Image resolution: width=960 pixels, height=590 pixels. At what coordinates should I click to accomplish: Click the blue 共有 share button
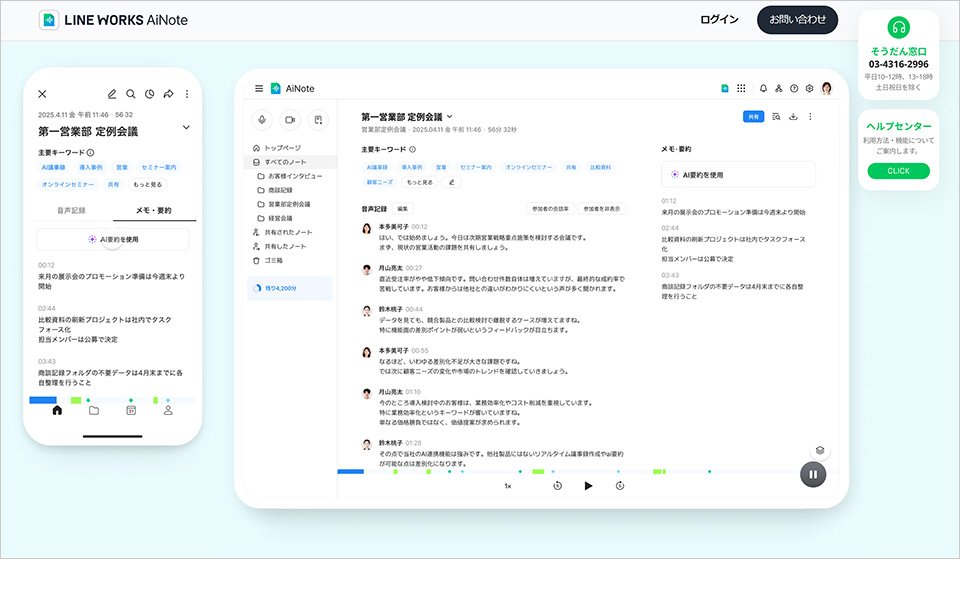(753, 116)
